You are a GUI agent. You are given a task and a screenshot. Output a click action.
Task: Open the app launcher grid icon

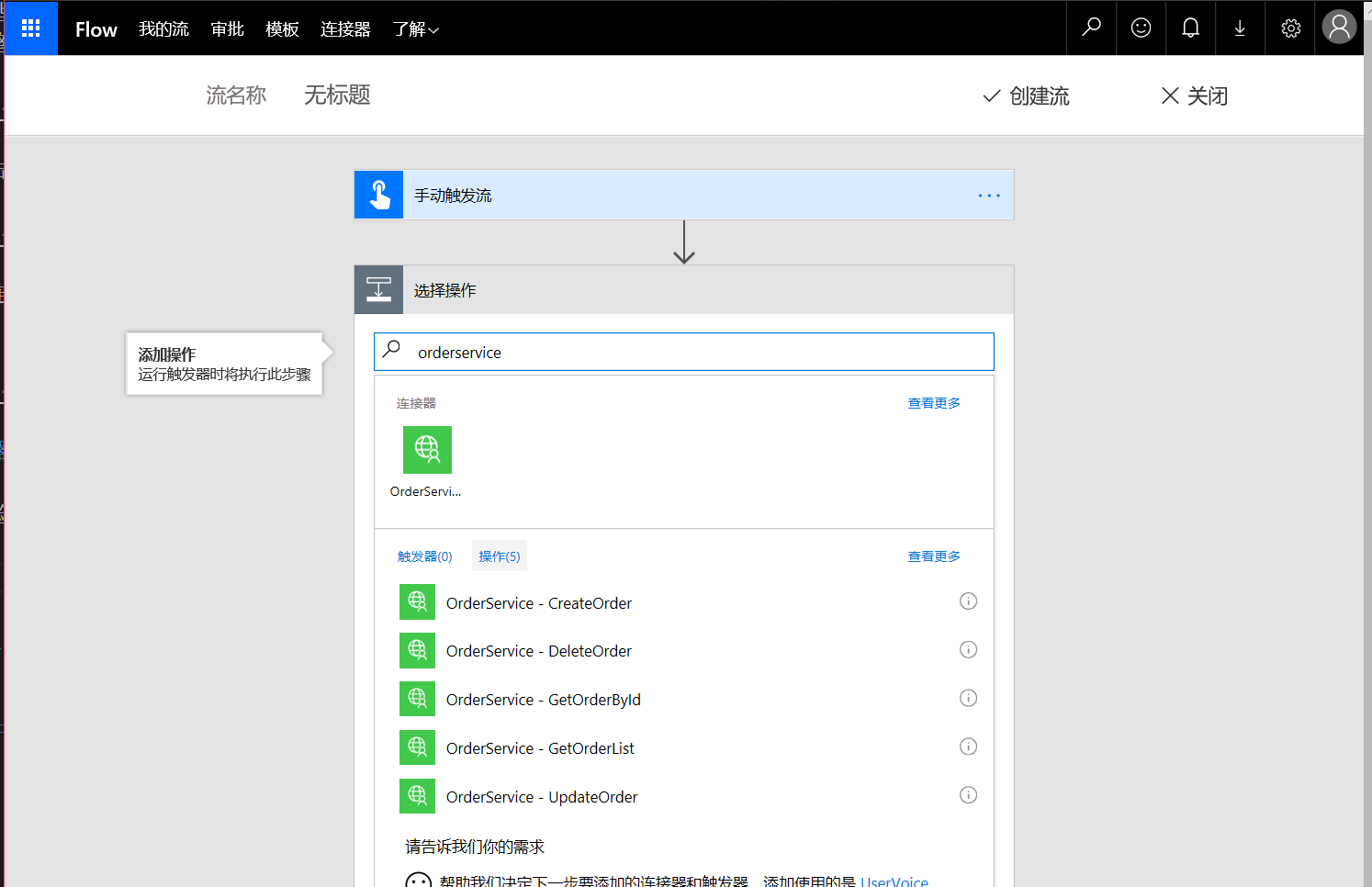[30, 28]
